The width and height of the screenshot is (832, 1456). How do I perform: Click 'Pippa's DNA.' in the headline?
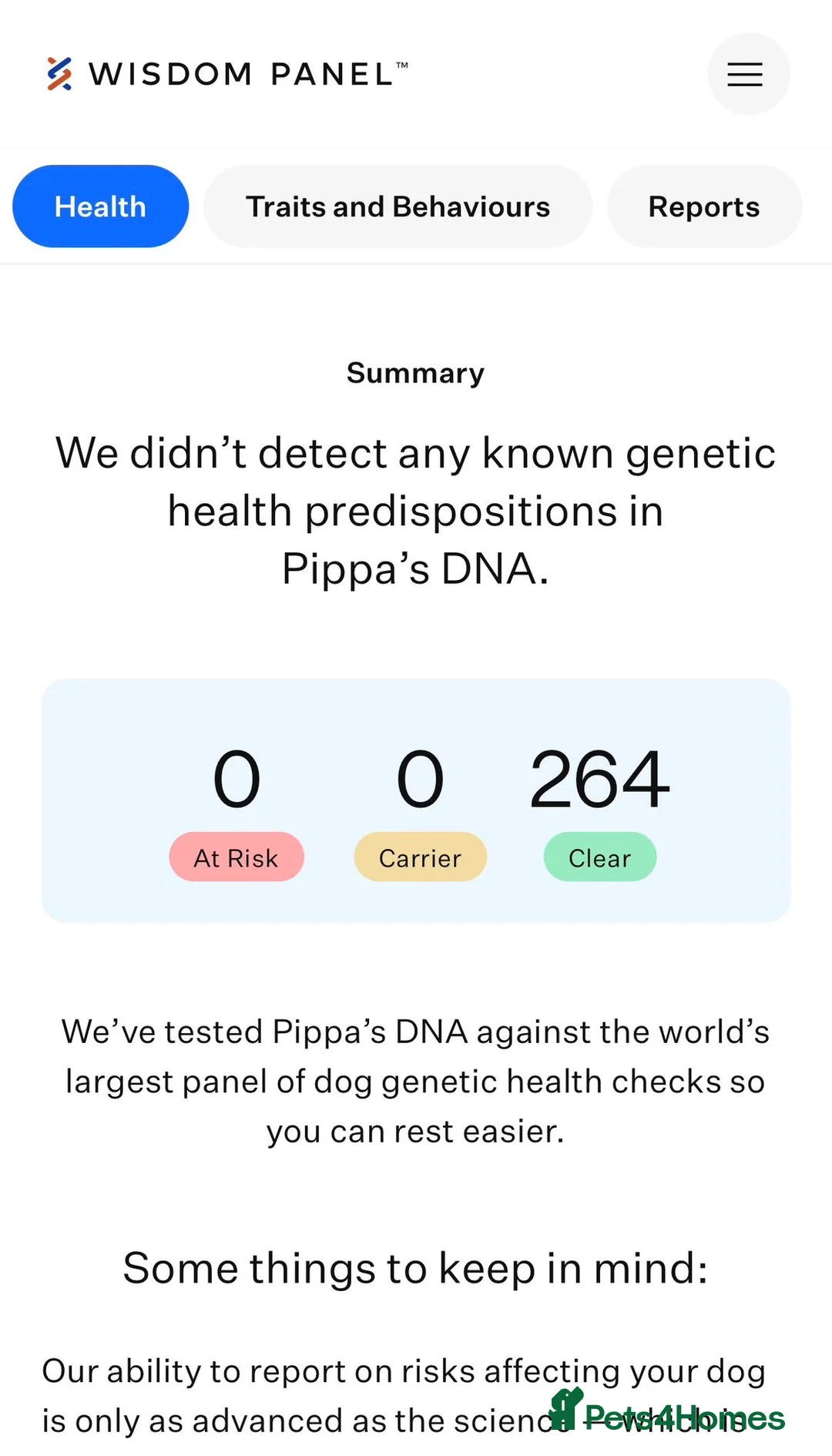(415, 569)
